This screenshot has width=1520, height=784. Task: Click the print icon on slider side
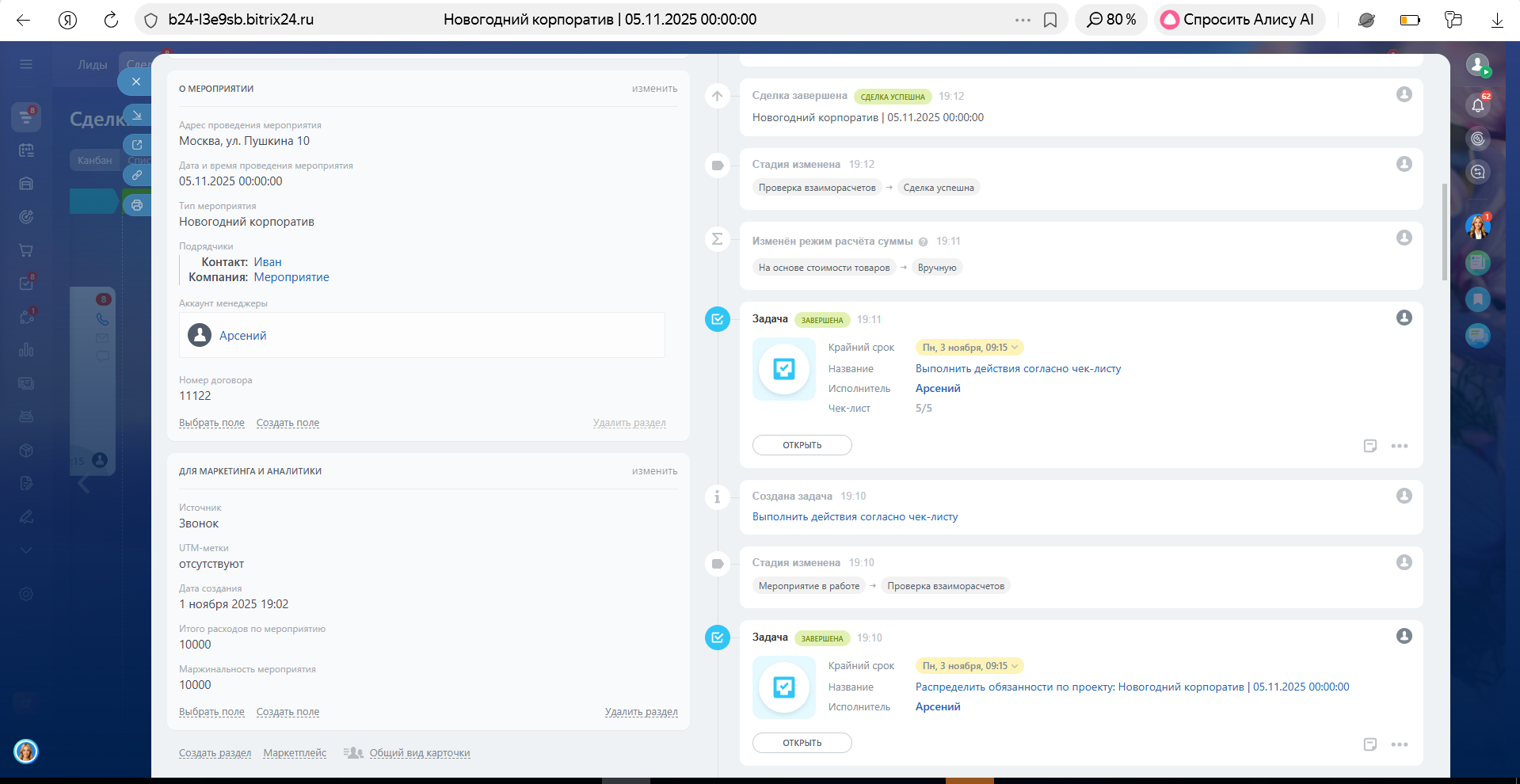(137, 205)
